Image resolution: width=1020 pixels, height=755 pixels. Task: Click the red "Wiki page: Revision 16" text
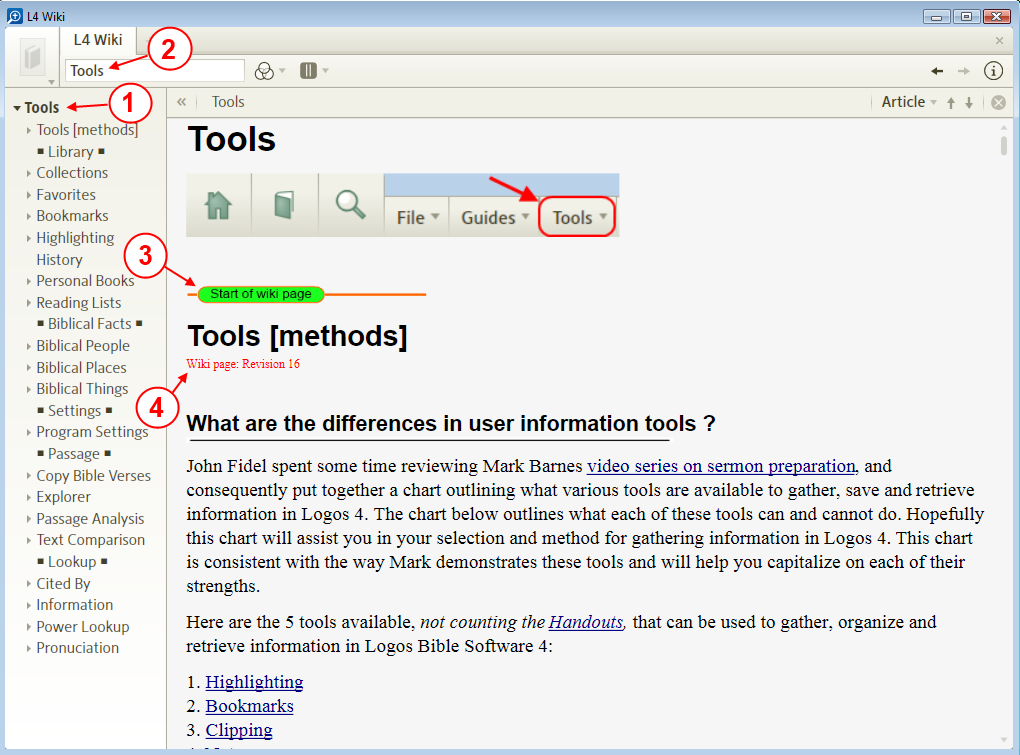243,364
